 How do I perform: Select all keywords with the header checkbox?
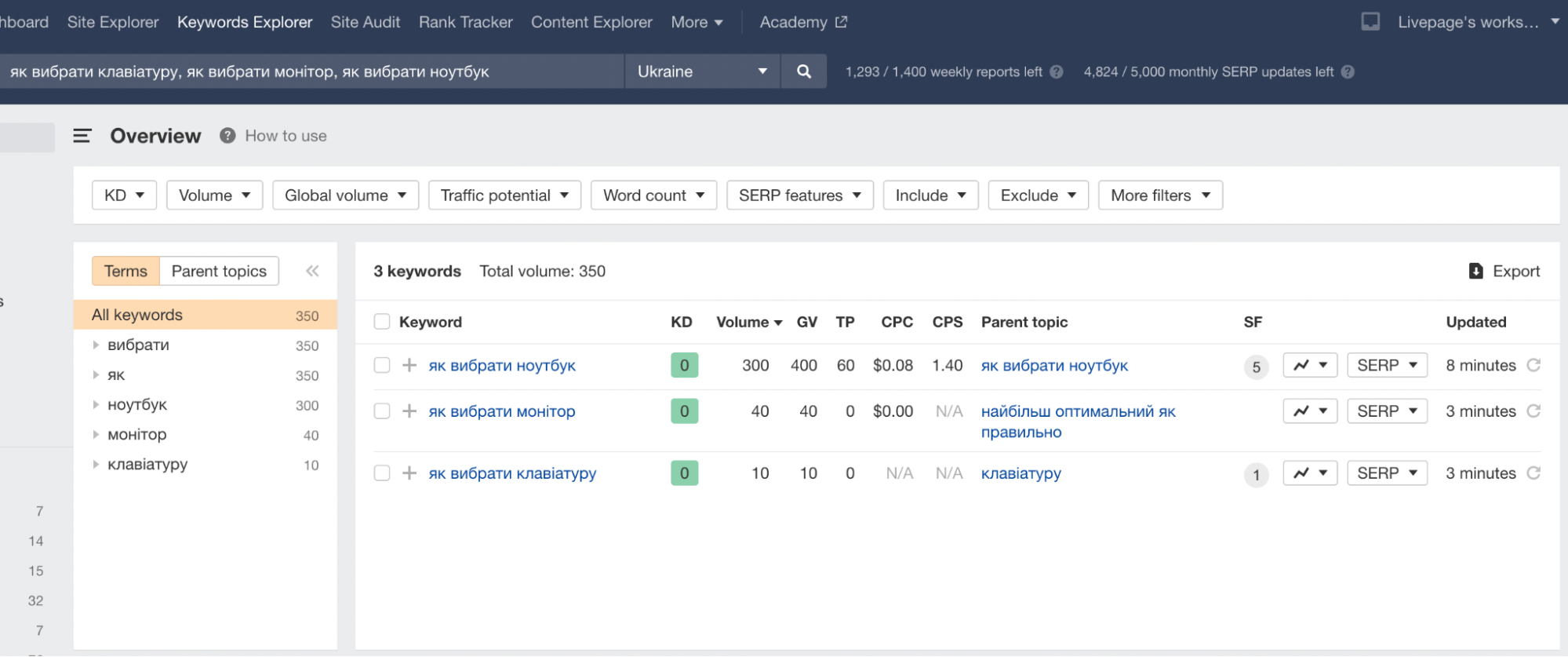382,322
